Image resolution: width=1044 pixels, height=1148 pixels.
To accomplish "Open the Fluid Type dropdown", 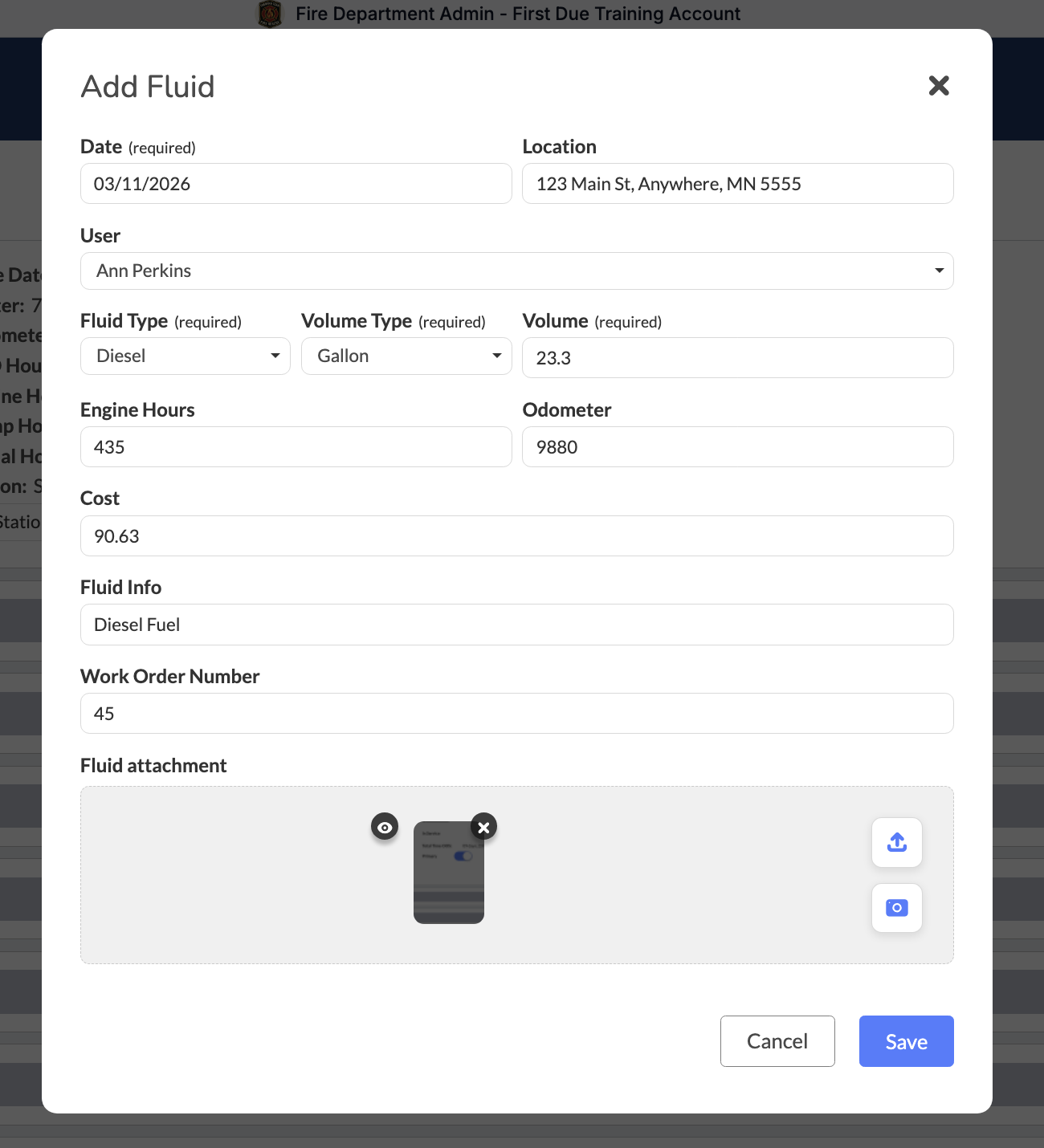I will [186, 356].
